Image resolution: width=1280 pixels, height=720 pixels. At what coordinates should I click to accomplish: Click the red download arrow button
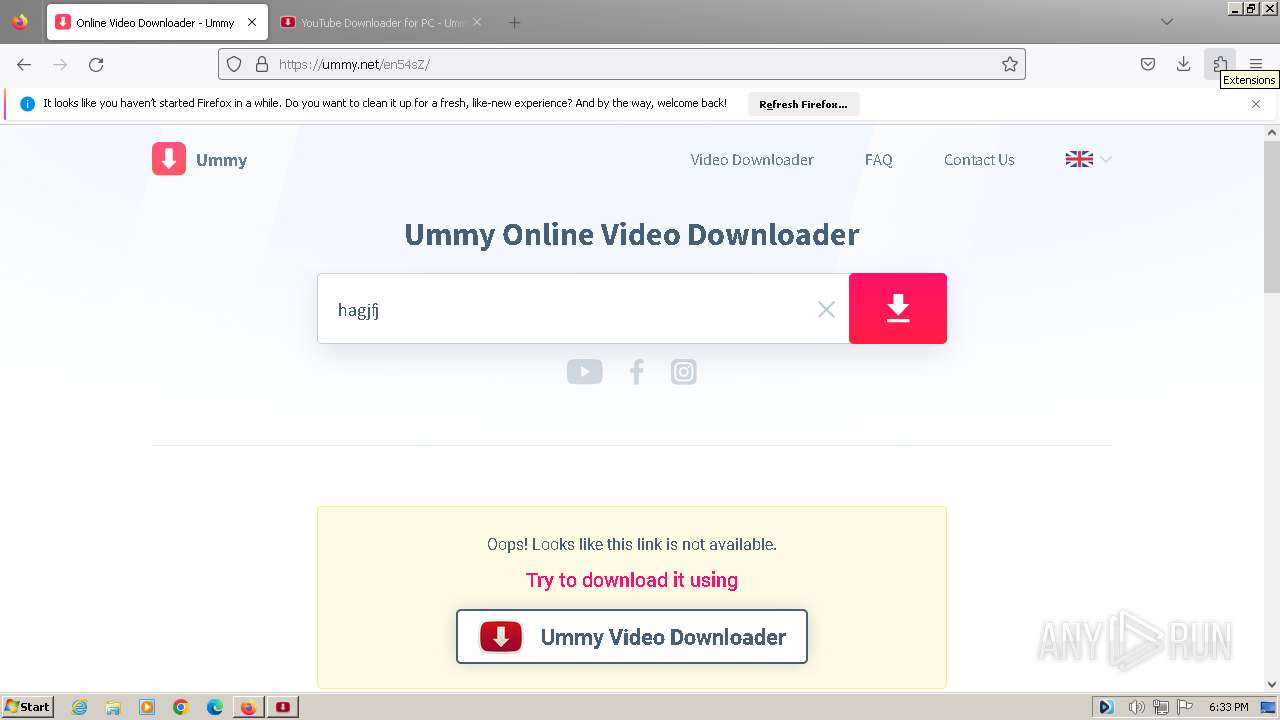click(x=898, y=308)
